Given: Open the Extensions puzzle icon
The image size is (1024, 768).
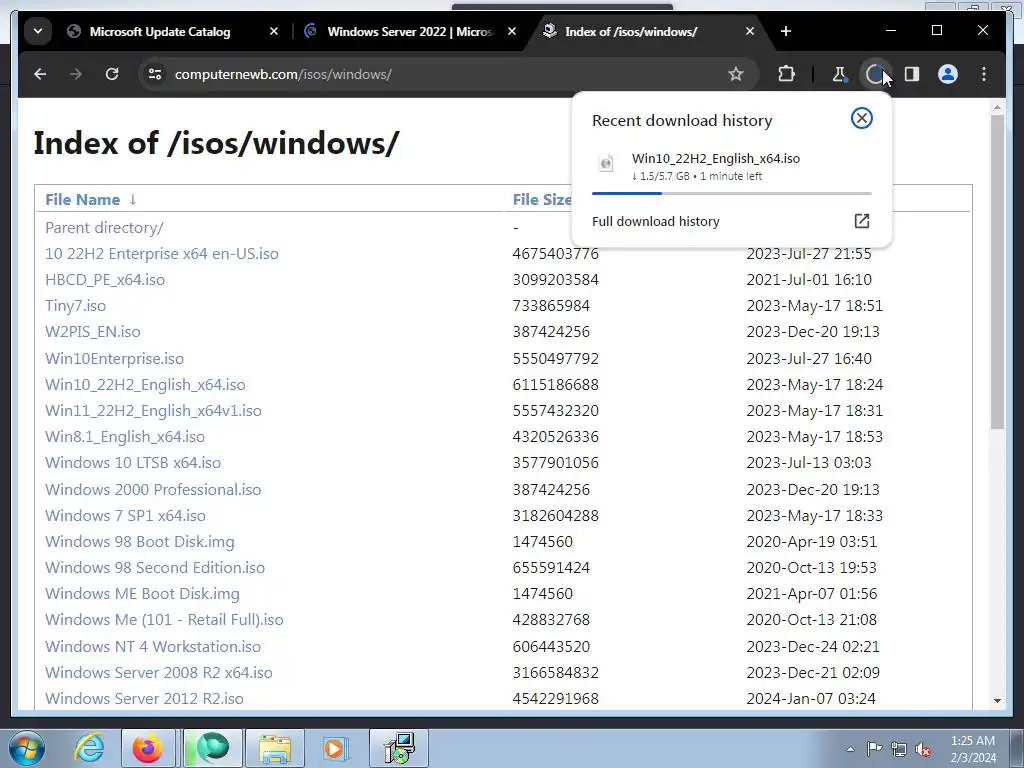Looking at the screenshot, I should click(787, 74).
